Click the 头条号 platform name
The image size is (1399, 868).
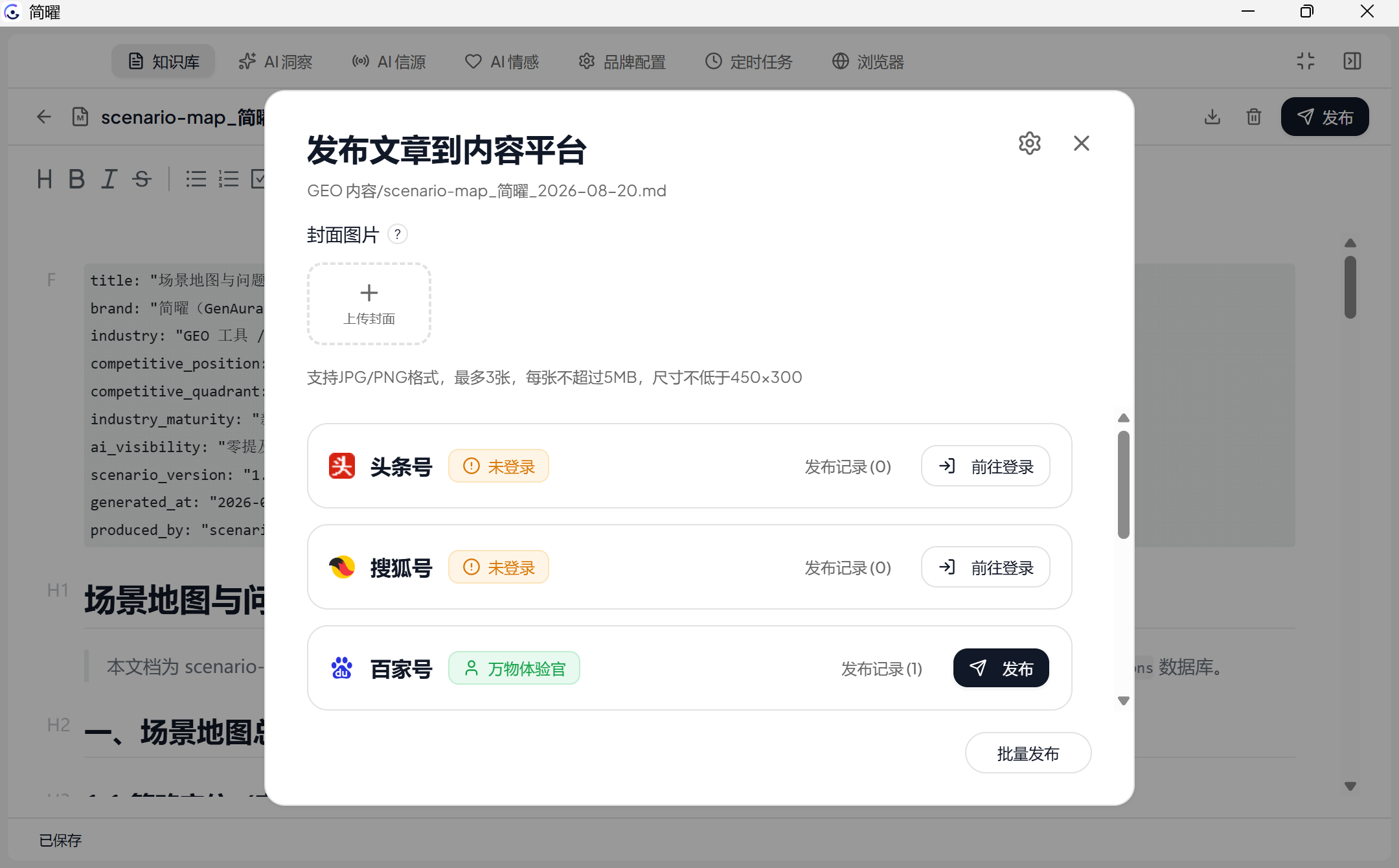pyautogui.click(x=401, y=466)
